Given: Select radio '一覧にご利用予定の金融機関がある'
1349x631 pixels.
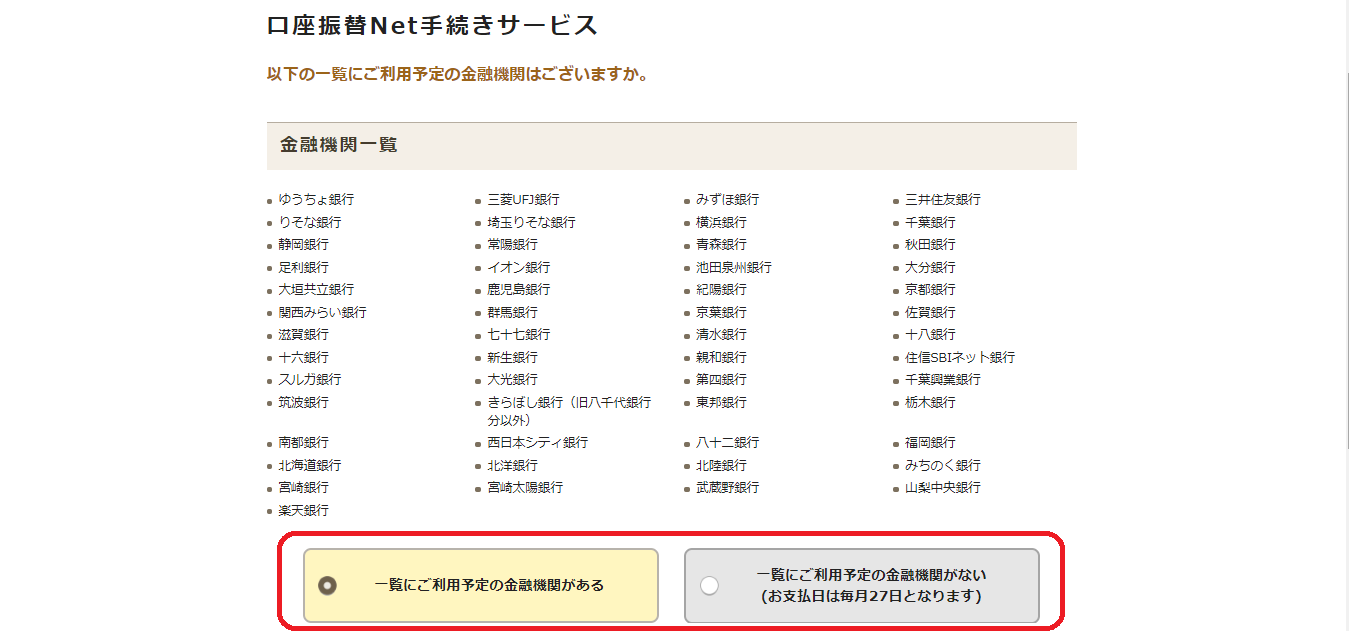Looking at the screenshot, I should tap(327, 586).
